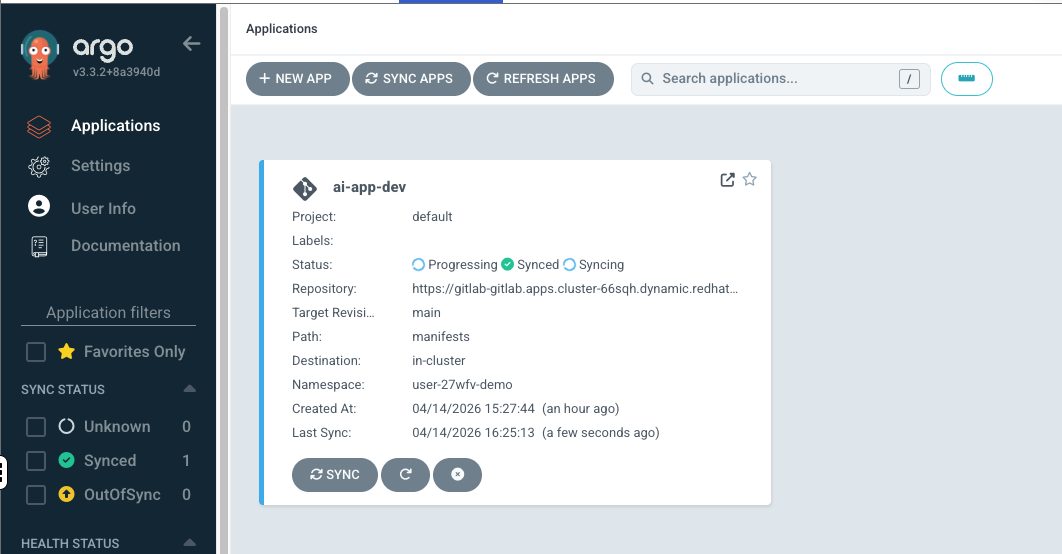
Task: Open the Documentation sidebar item
Action: [x=125, y=246]
